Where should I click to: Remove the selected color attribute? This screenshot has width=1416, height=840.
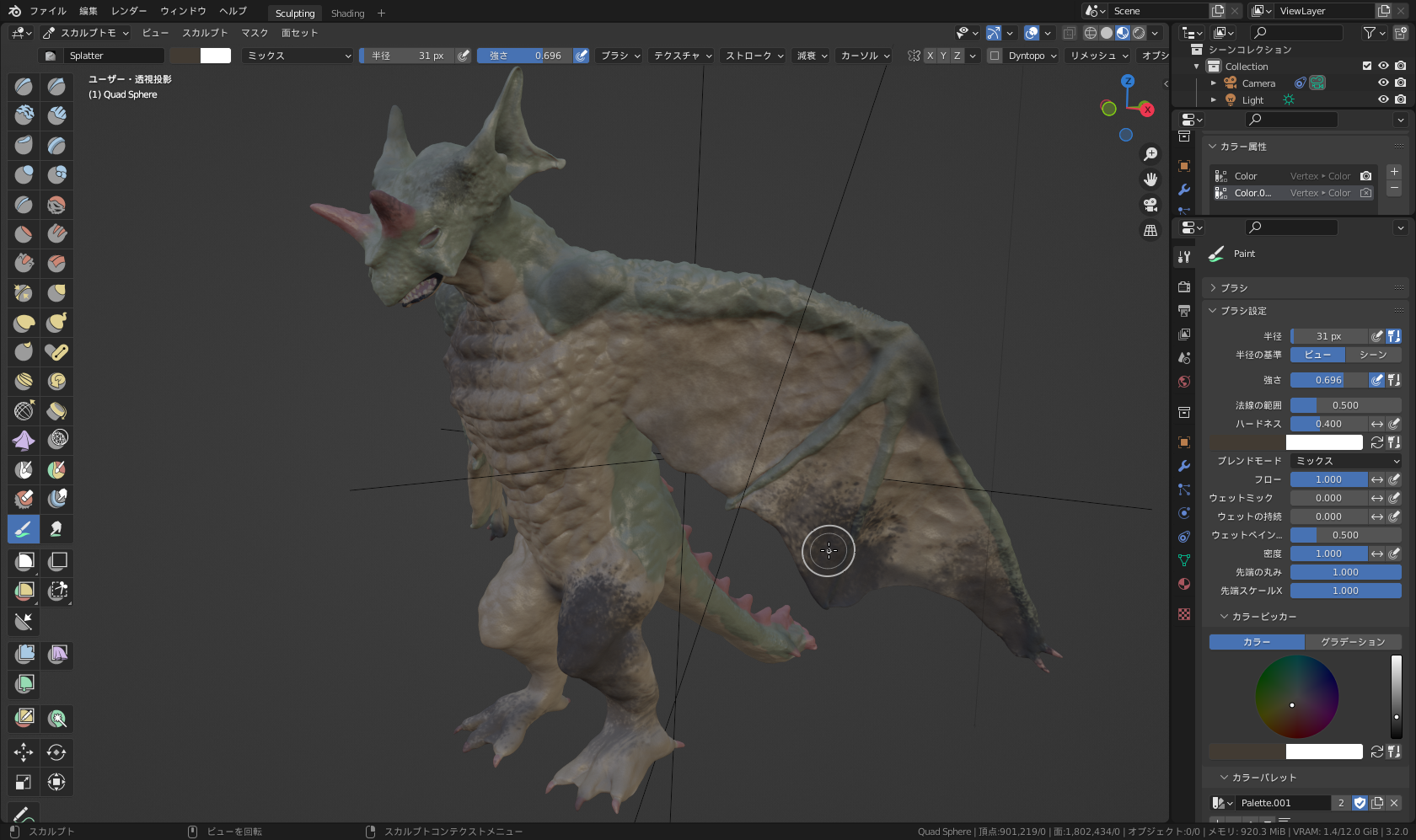pyautogui.click(x=1394, y=188)
